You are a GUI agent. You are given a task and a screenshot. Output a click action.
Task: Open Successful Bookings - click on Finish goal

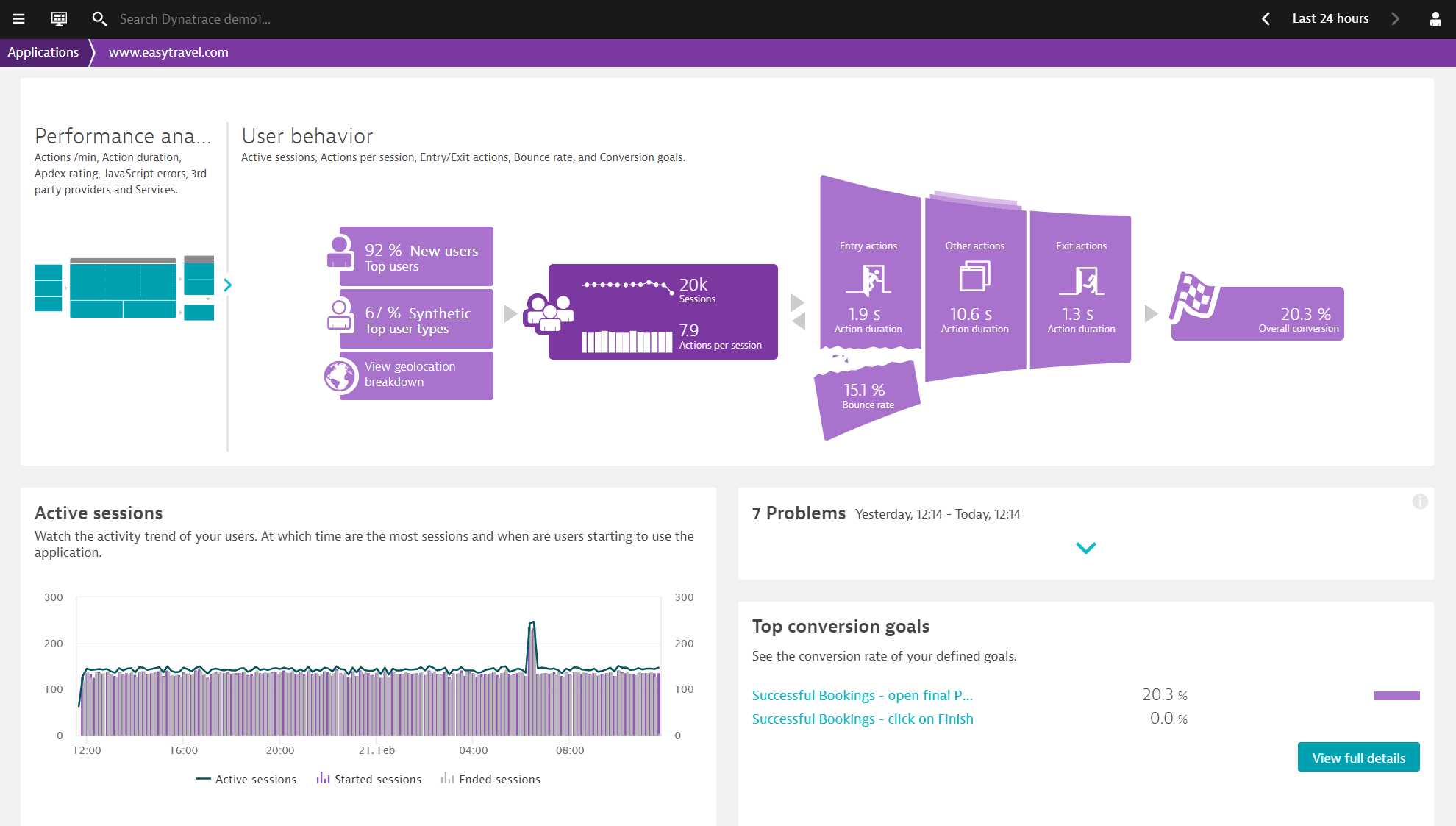tap(863, 719)
